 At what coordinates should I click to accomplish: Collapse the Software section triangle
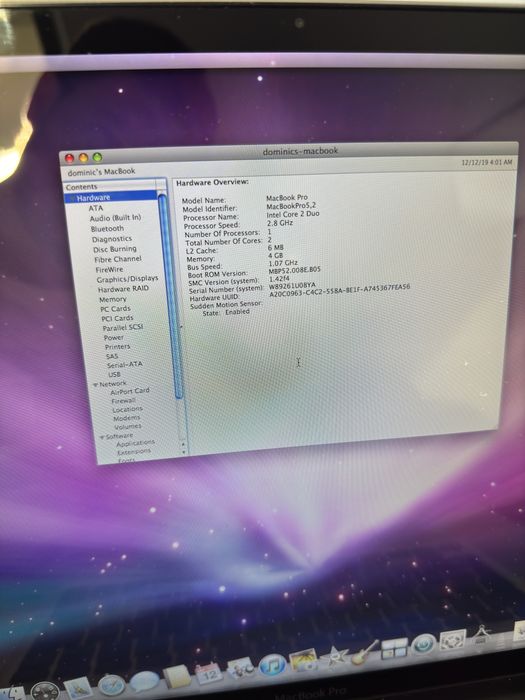click(102, 437)
